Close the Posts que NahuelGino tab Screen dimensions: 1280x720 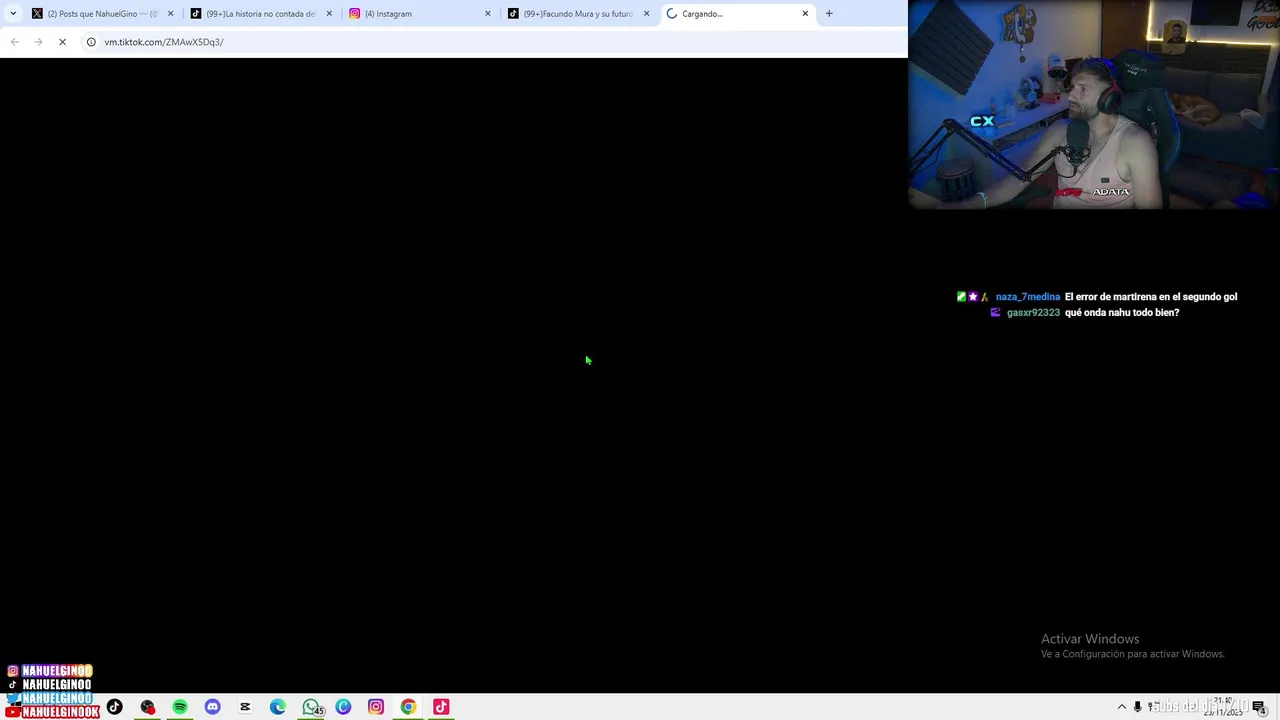[x=170, y=14]
